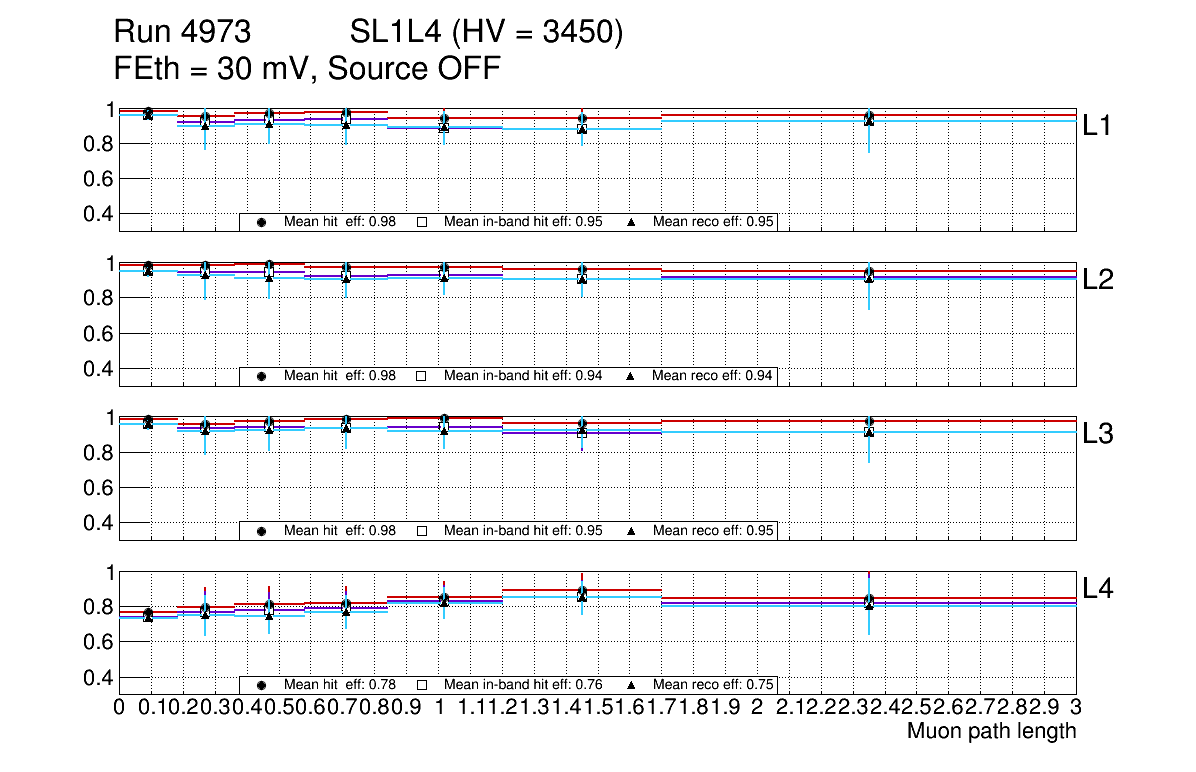Click the filled circle marker in L4 legend
The width and height of the screenshot is (1196, 772).
[261, 685]
